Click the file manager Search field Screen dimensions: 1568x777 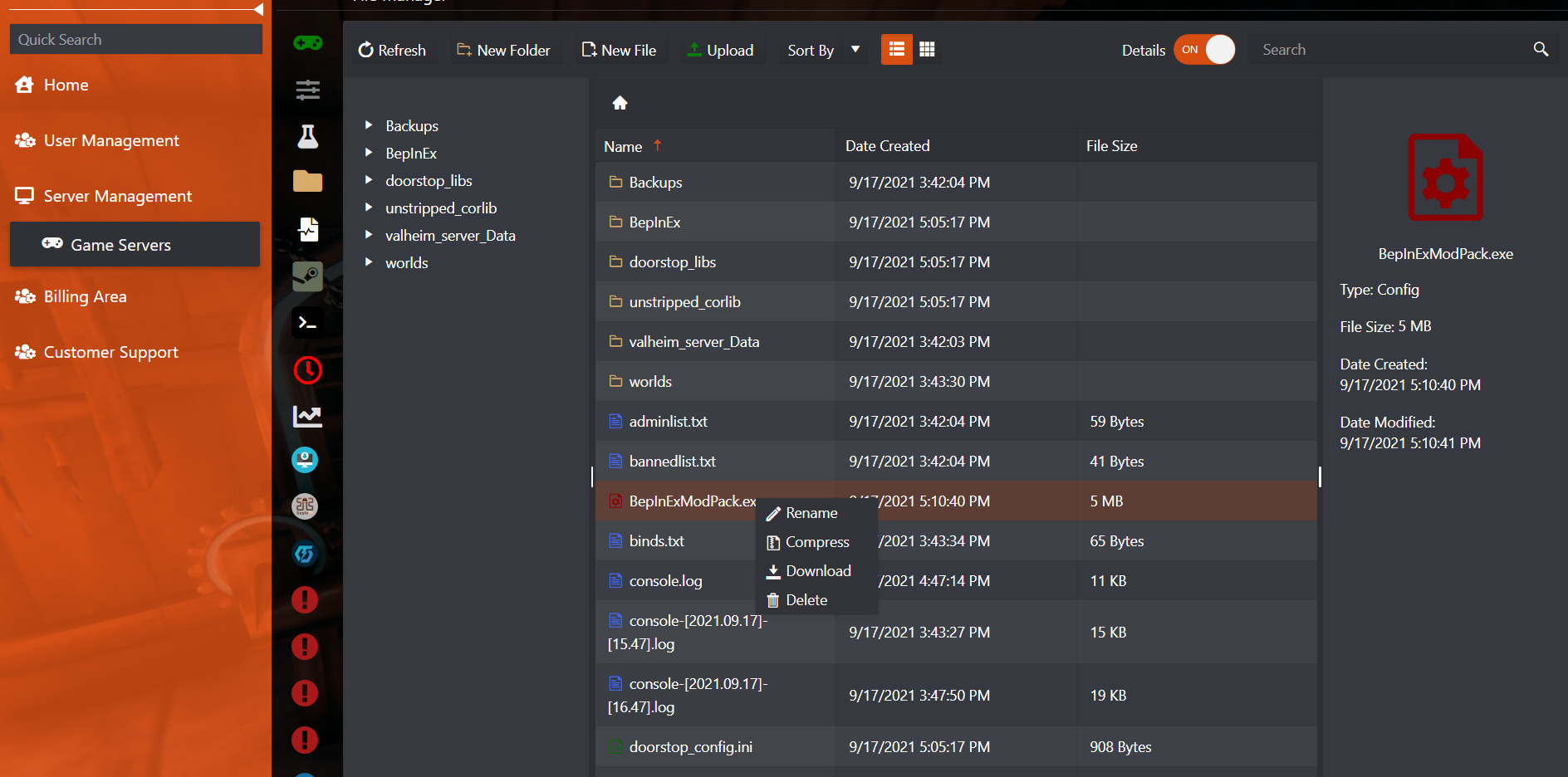1391,50
